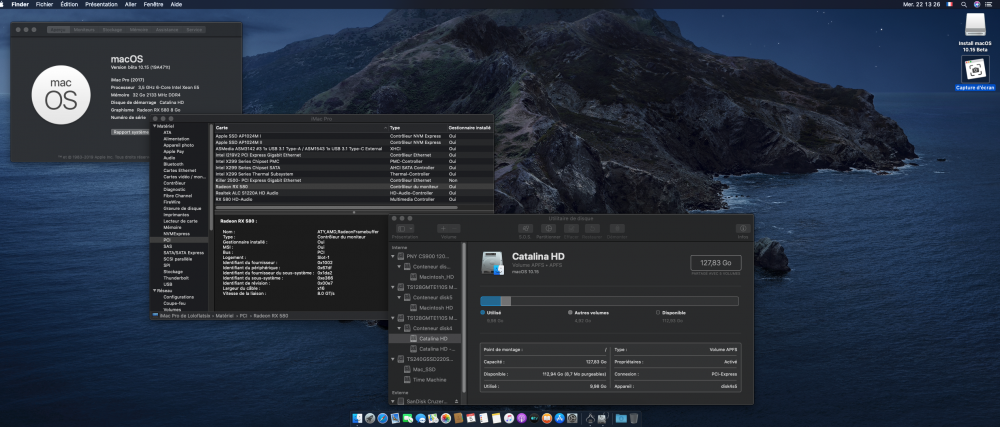Screen dimensions: 1000x427
Task: Open the Fichier menu
Action: click(44, 4)
